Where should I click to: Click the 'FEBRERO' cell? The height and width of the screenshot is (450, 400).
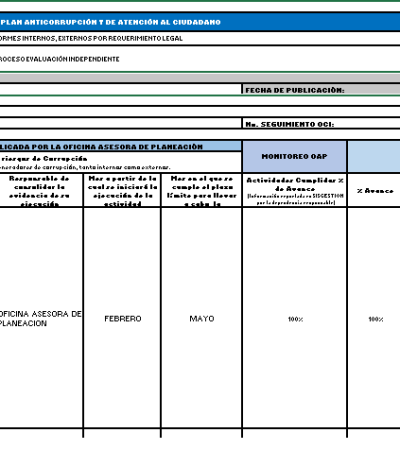coord(123,319)
